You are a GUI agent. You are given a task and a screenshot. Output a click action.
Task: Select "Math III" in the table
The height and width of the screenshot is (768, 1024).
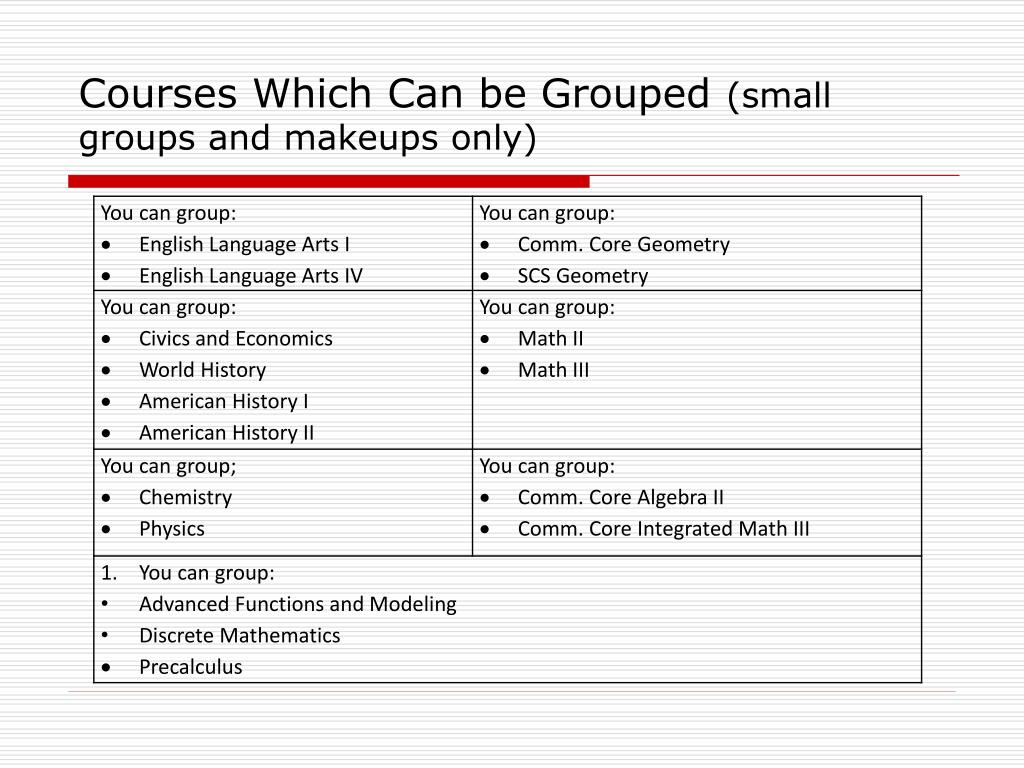[x=553, y=370]
